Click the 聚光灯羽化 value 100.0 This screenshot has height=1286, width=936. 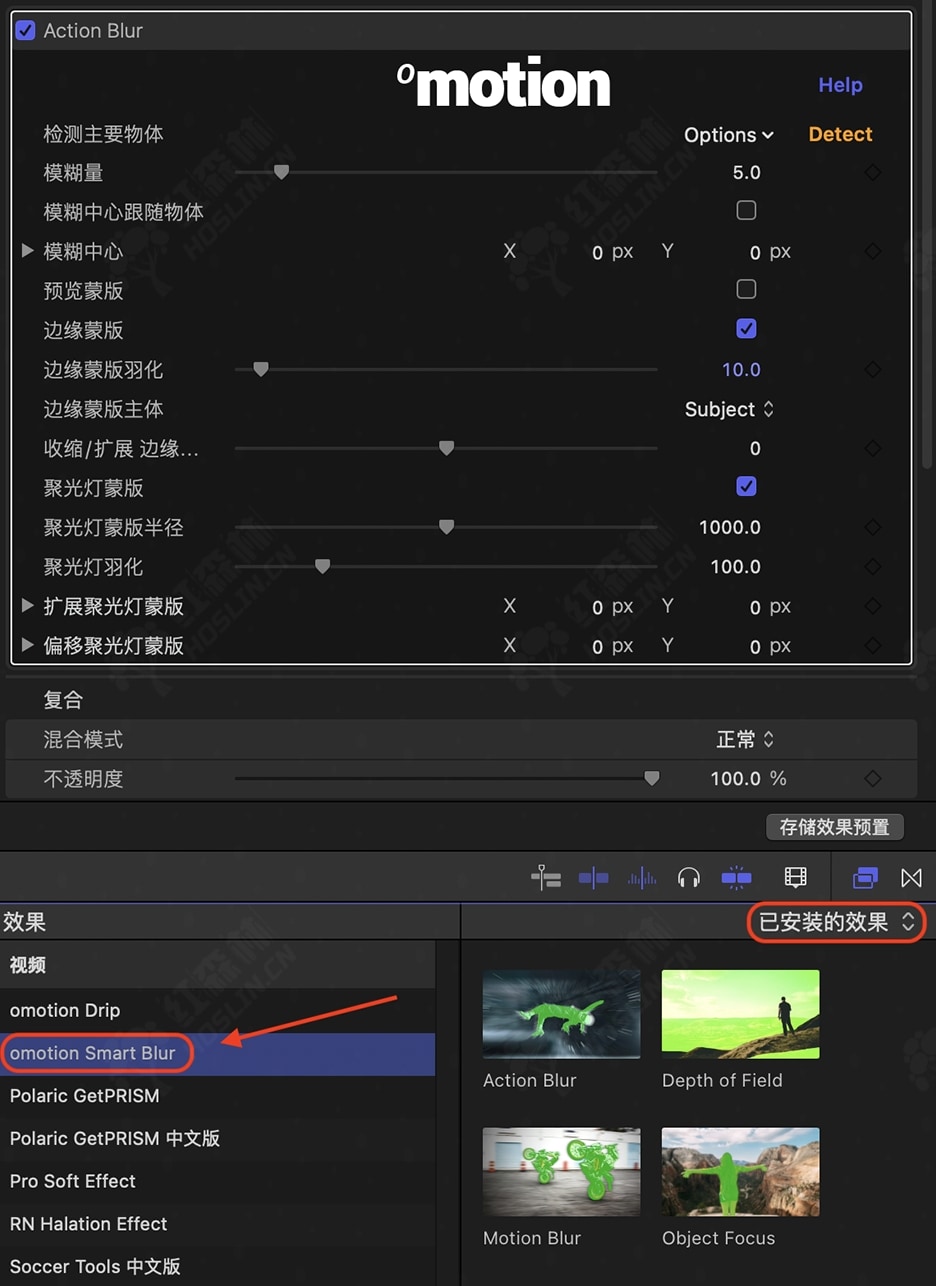[x=735, y=567]
